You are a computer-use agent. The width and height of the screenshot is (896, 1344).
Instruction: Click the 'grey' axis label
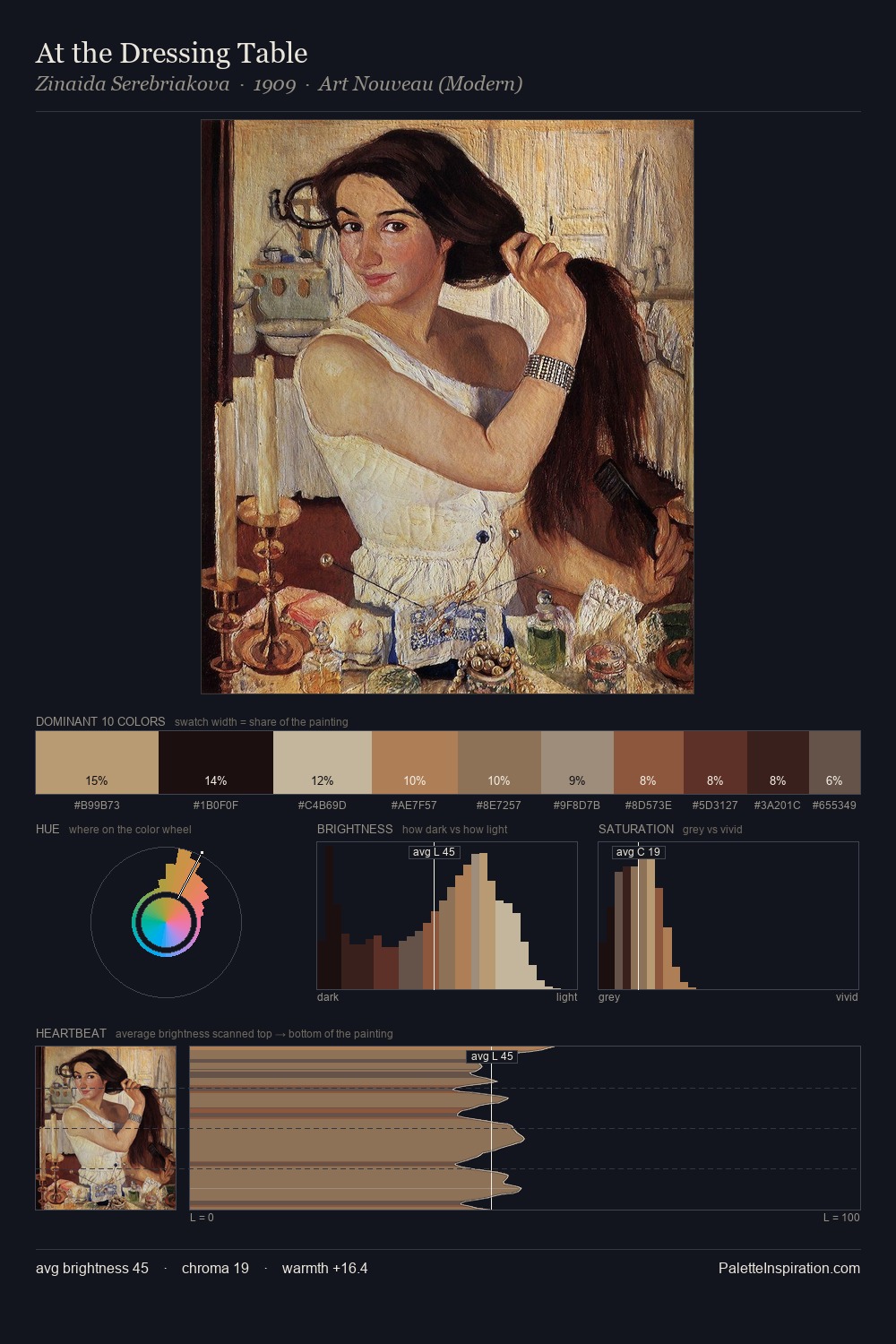[609, 997]
